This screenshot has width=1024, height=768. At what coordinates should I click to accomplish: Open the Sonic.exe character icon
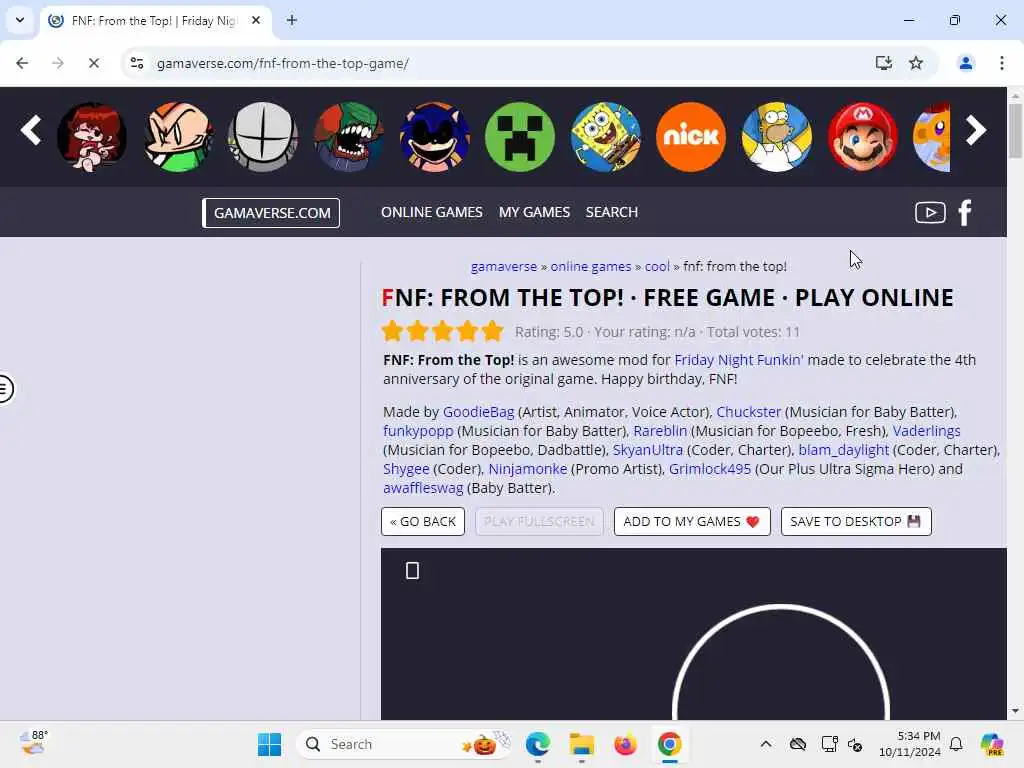[434, 137]
